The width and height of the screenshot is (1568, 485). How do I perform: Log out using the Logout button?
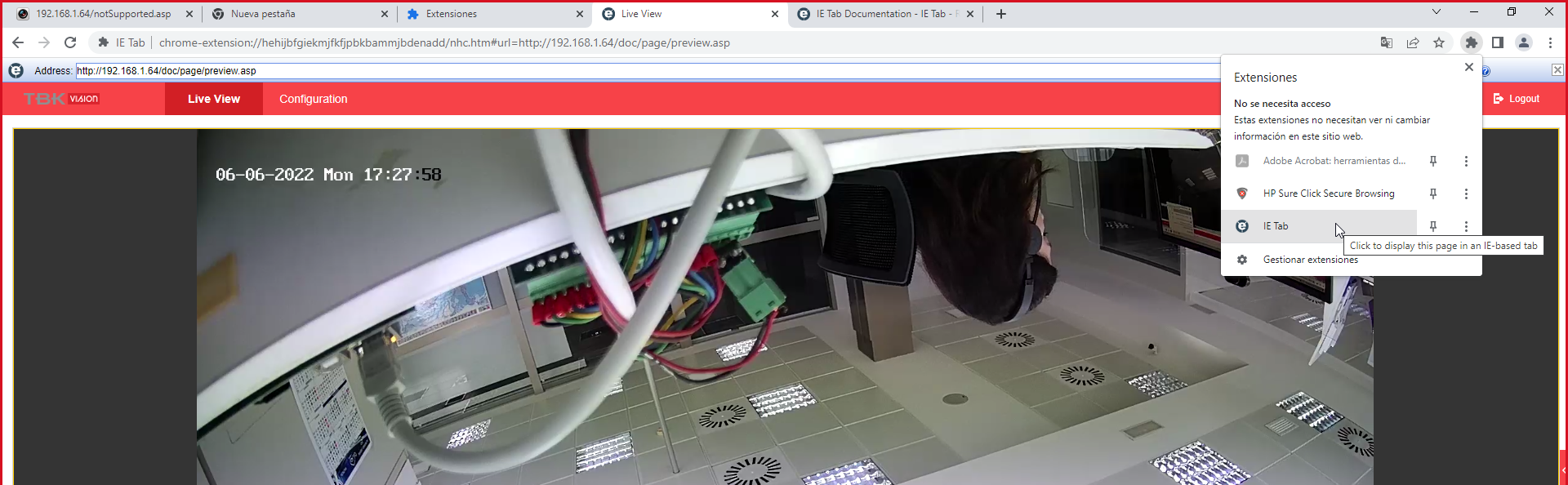point(1517,99)
